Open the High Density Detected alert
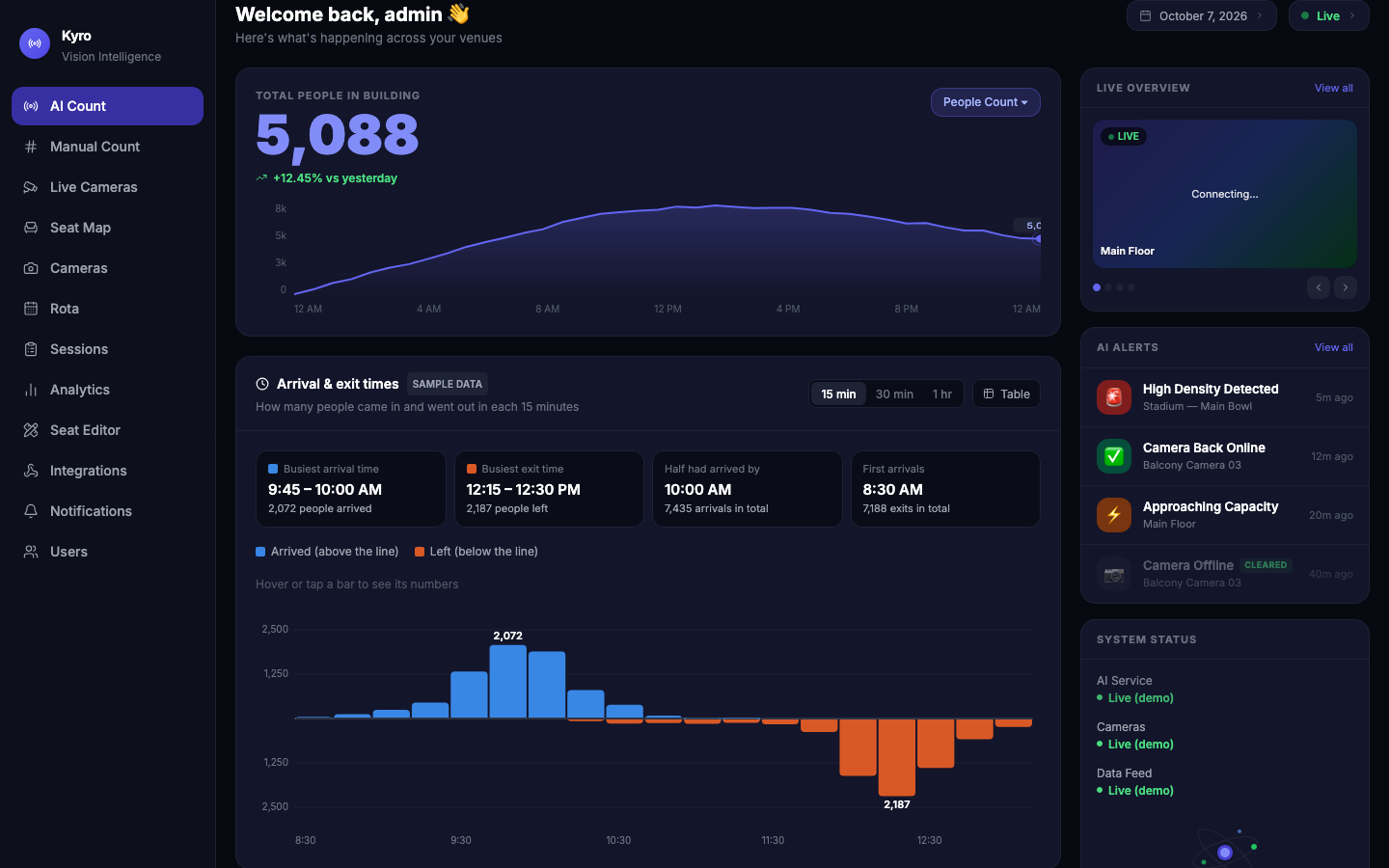1389x868 pixels. (1225, 397)
